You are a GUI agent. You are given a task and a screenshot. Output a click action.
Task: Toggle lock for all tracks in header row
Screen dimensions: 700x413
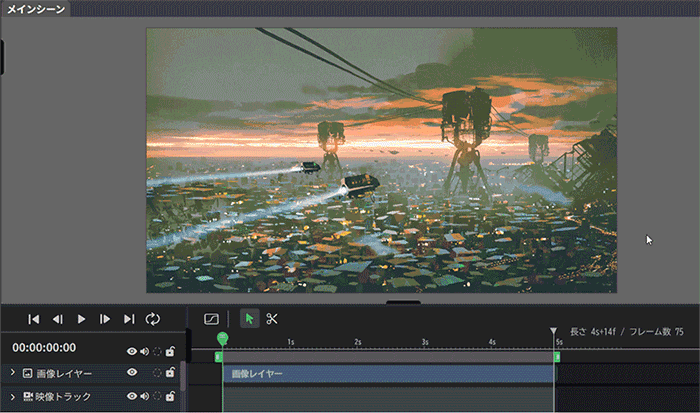tap(170, 351)
